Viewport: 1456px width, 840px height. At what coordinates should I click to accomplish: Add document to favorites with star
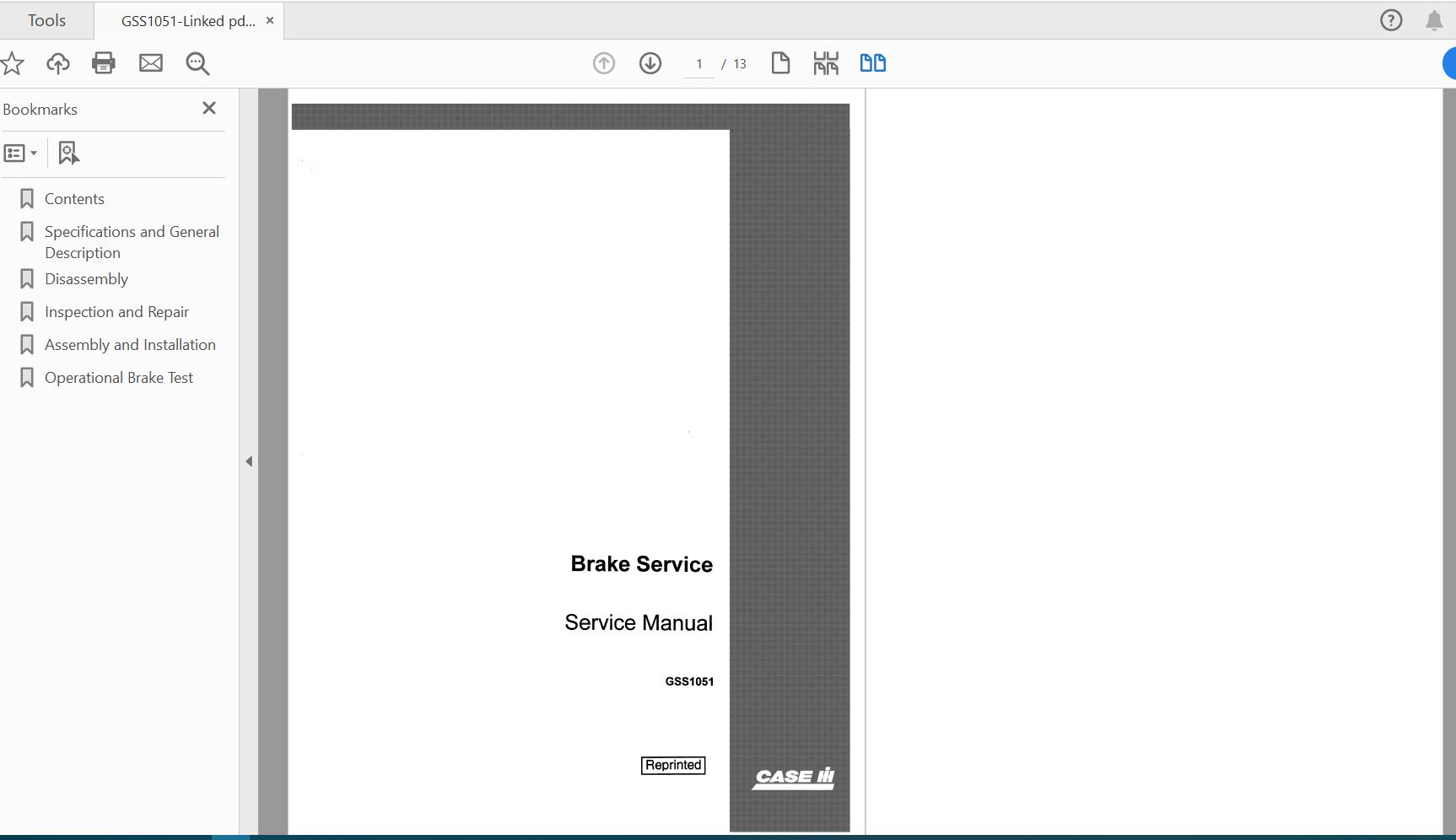point(13,63)
